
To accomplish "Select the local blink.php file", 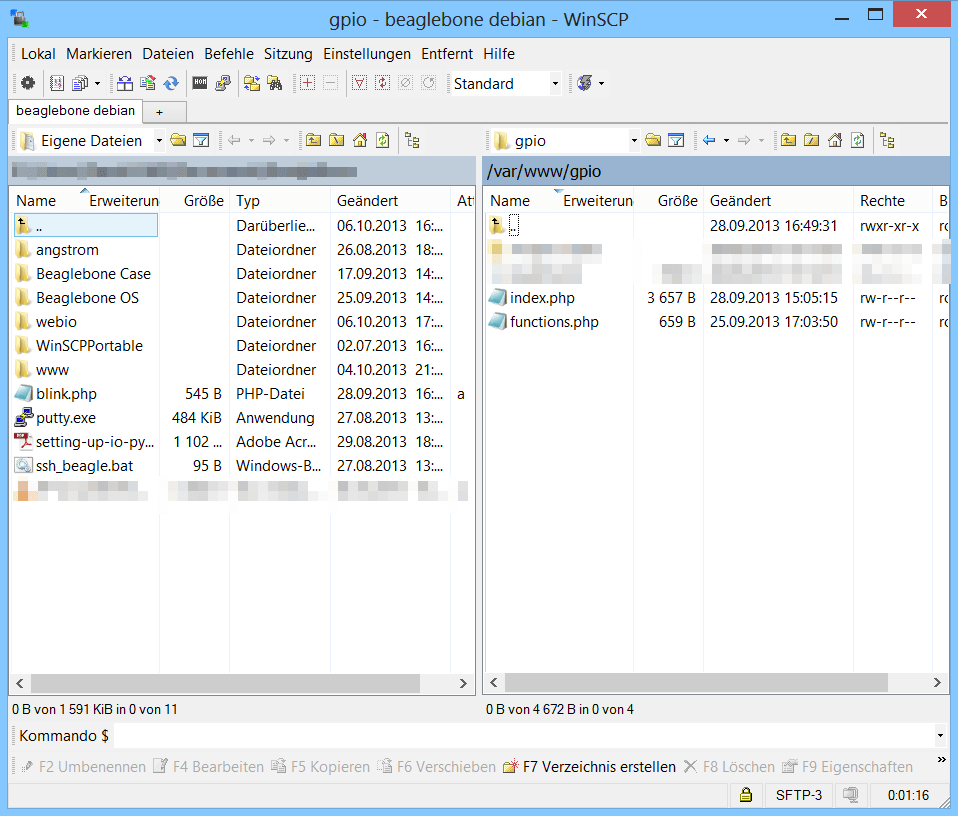I will [x=66, y=394].
